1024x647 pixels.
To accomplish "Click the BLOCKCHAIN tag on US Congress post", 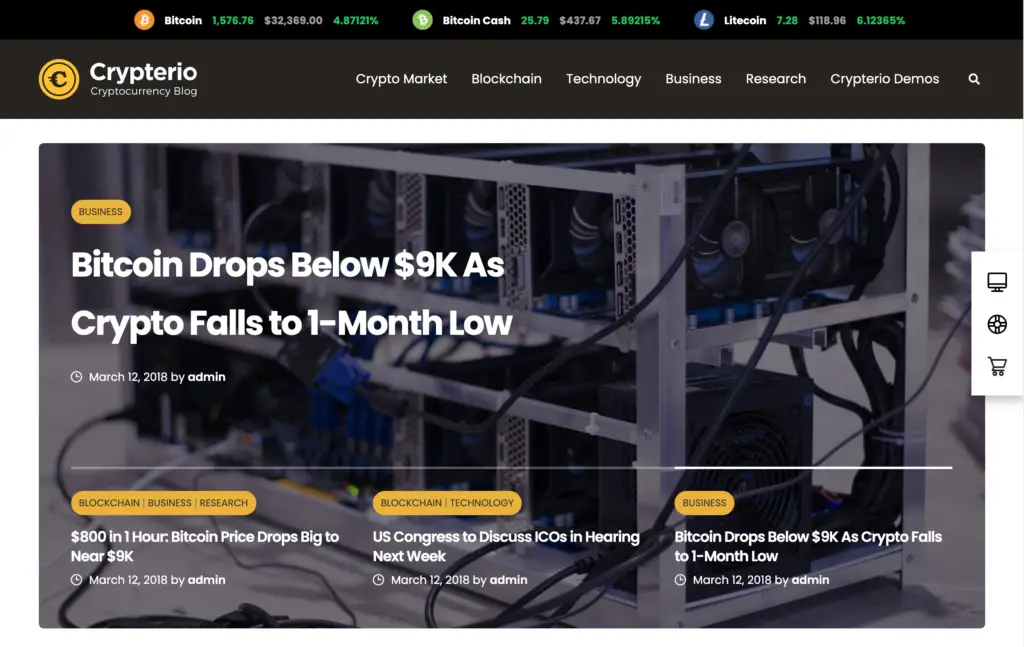I will click(411, 503).
